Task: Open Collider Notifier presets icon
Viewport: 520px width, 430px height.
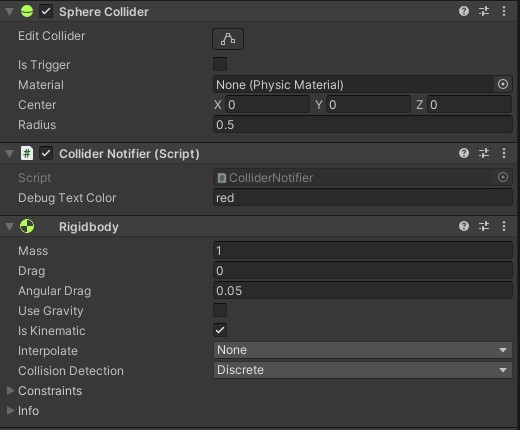Action: 484,153
